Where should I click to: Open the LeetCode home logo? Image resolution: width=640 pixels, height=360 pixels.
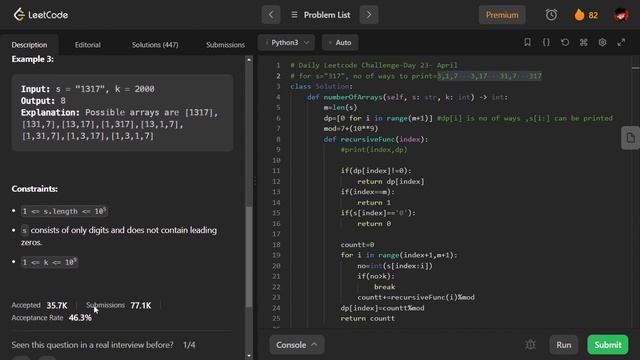40,15
